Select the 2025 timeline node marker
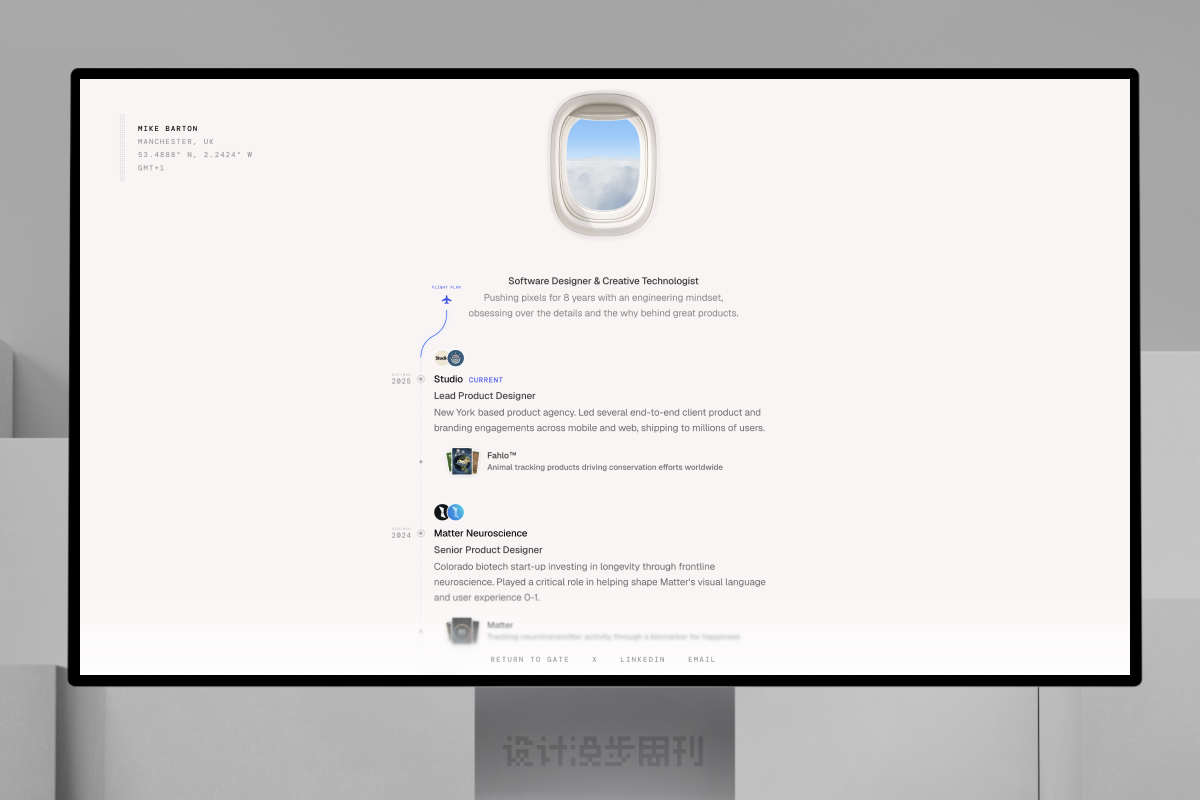The height and width of the screenshot is (800, 1200). (x=421, y=379)
